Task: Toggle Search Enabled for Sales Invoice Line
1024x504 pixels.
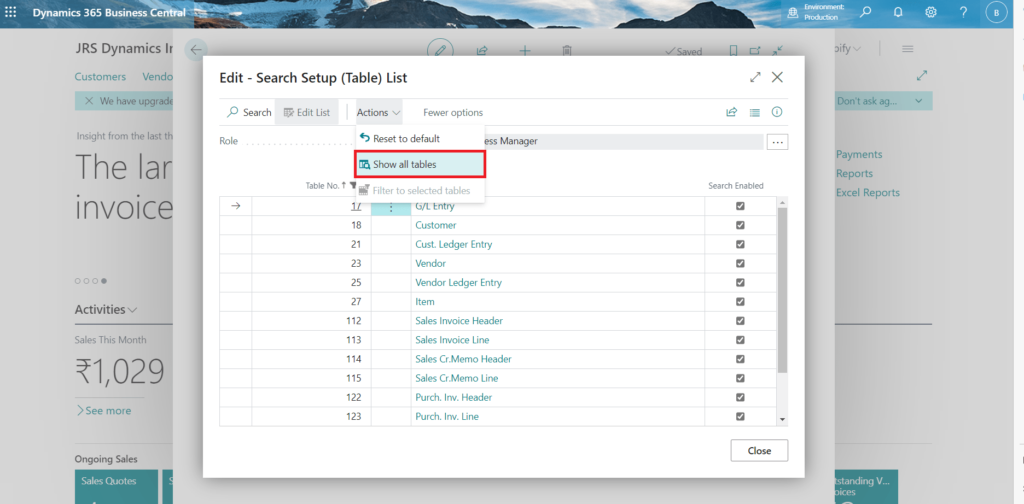Action: [740, 340]
